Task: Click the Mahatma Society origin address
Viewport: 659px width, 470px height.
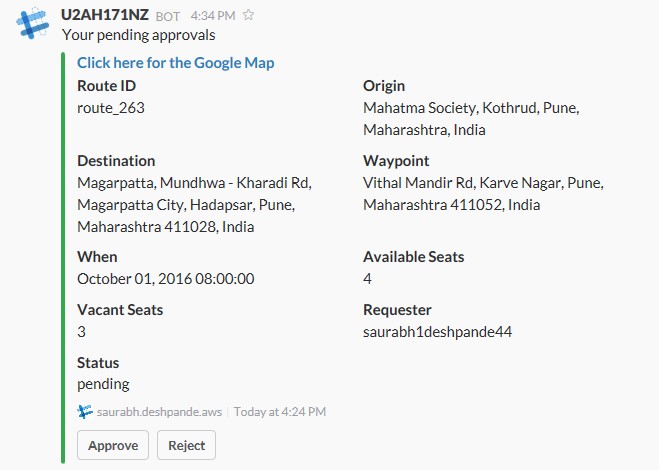Action: tap(471, 119)
